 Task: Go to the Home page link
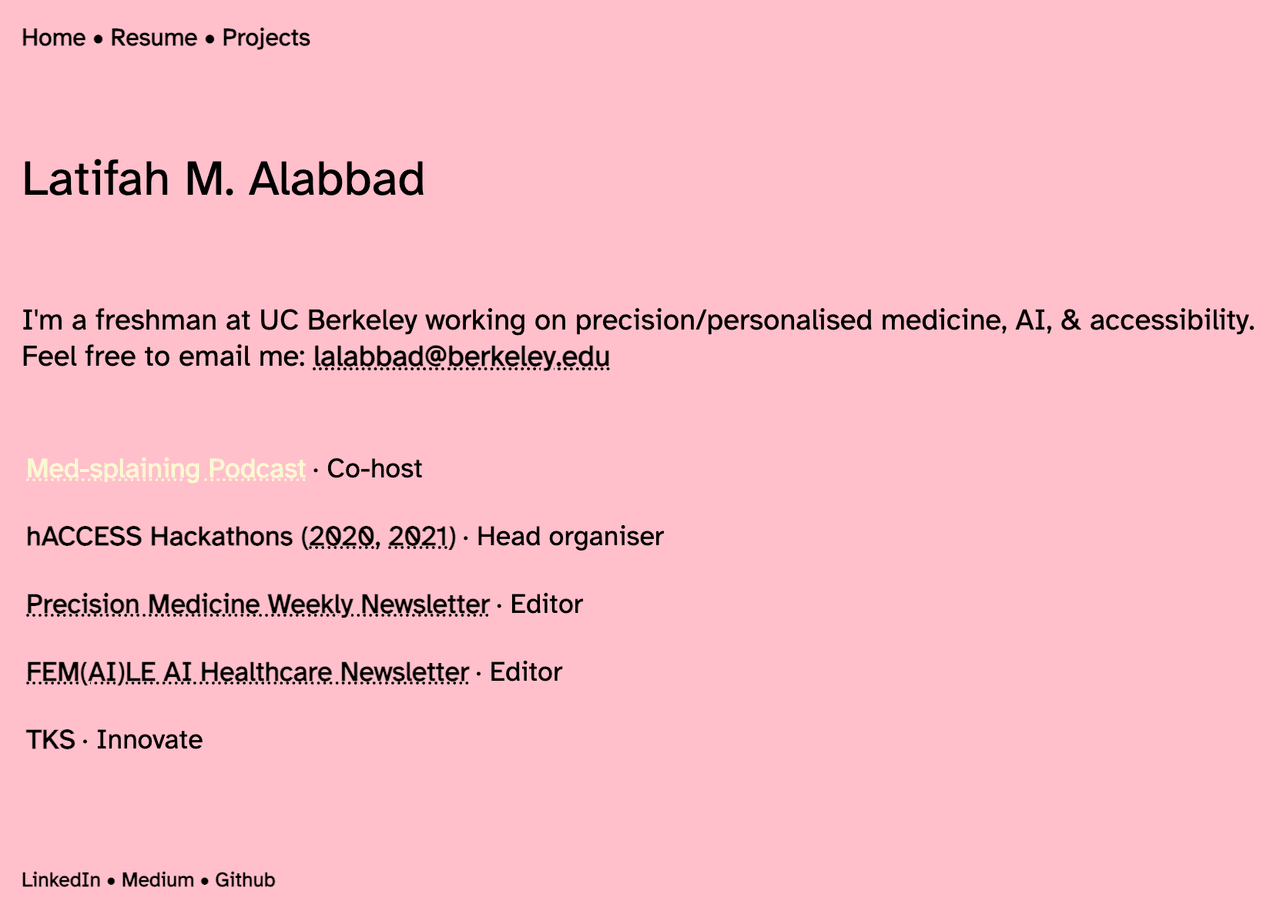point(54,38)
